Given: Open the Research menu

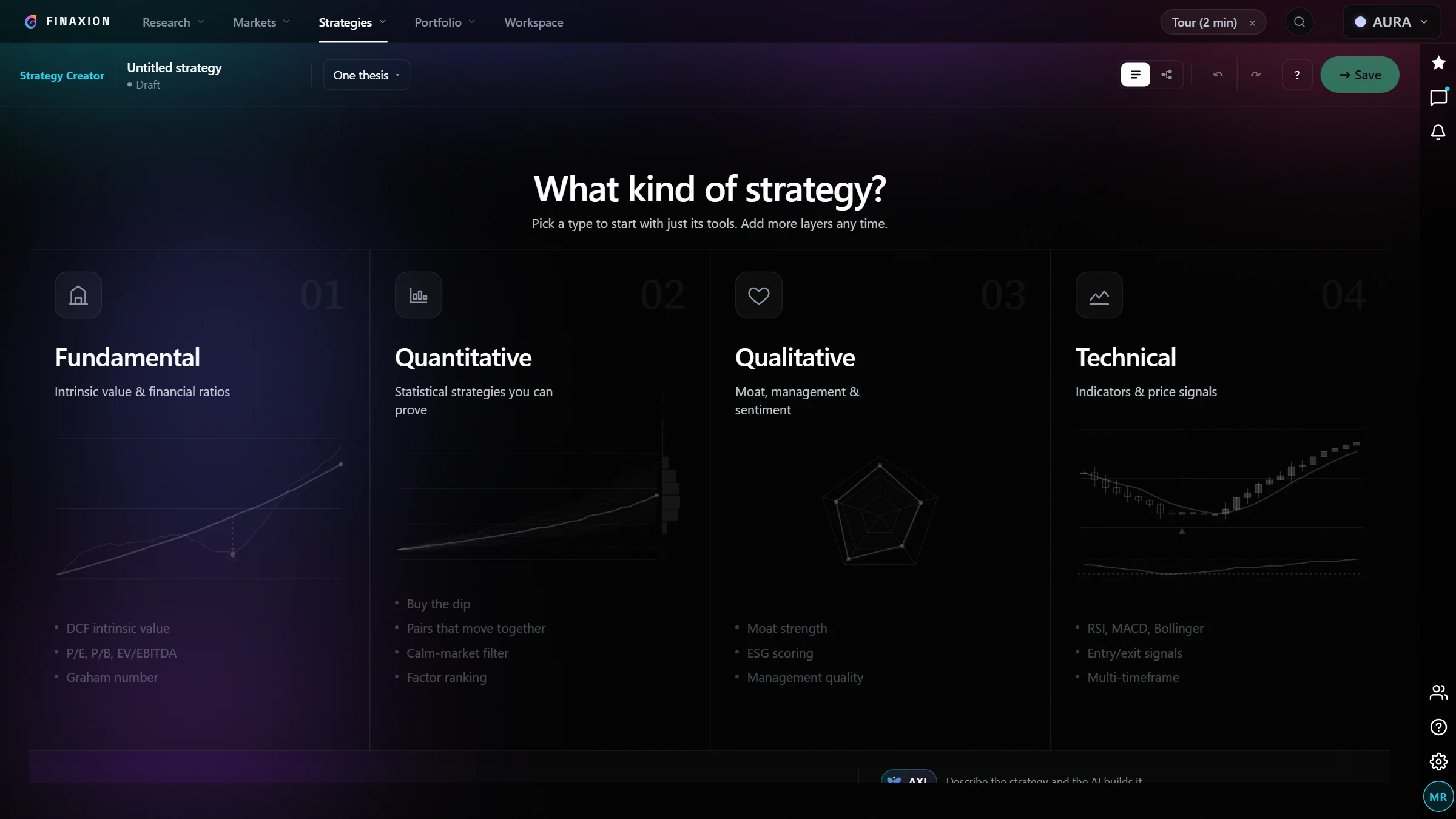Looking at the screenshot, I should 166,22.
